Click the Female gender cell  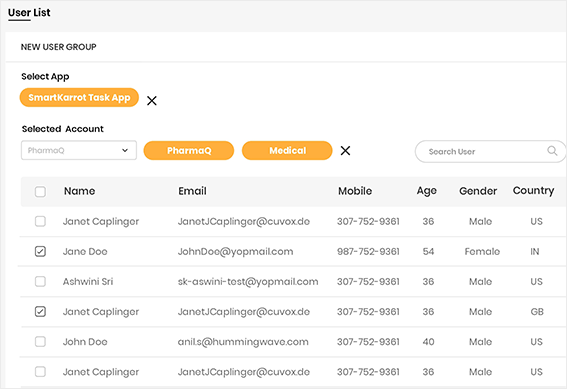(482, 252)
